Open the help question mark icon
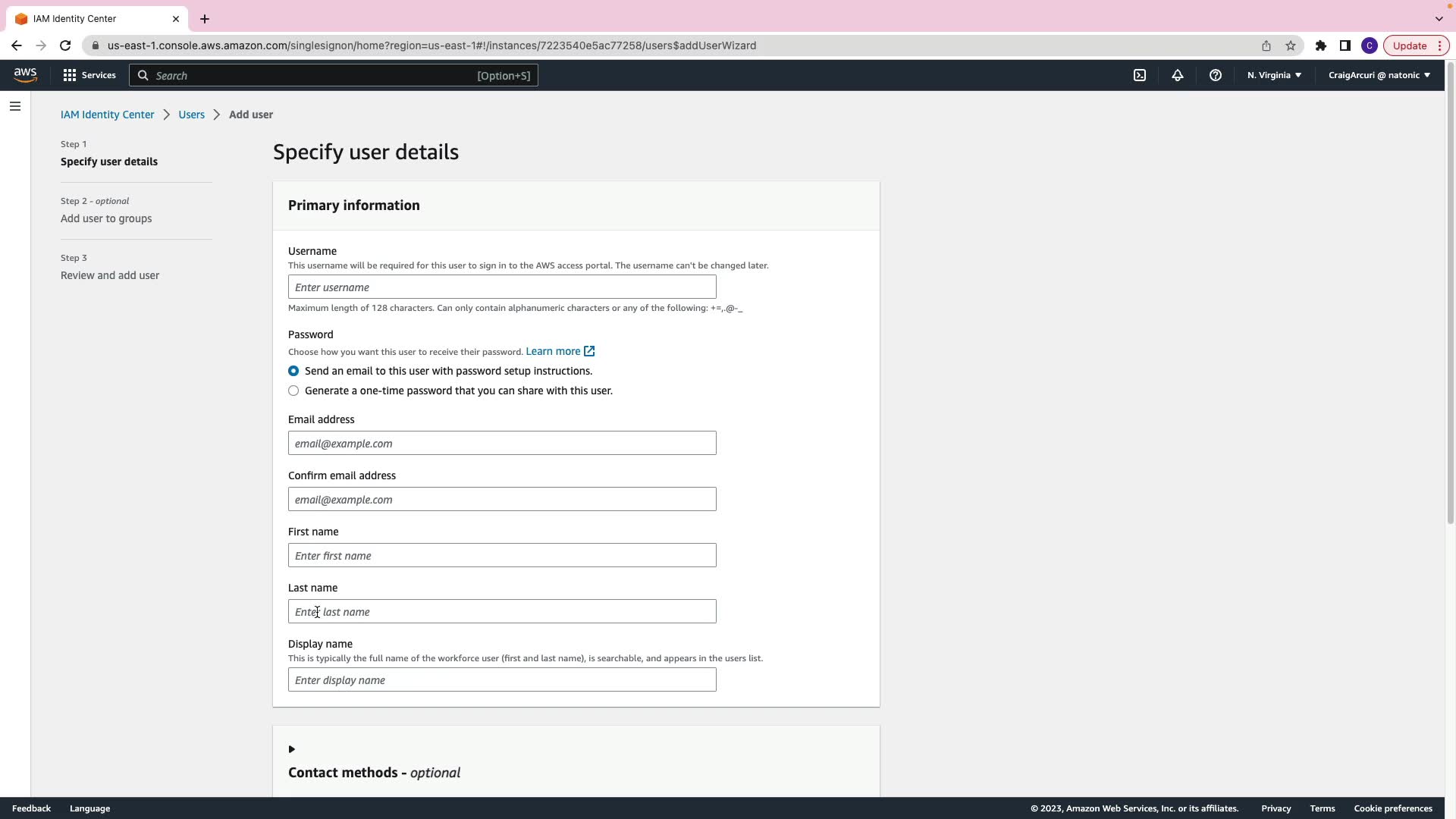Viewport: 1456px width, 819px height. [x=1216, y=75]
